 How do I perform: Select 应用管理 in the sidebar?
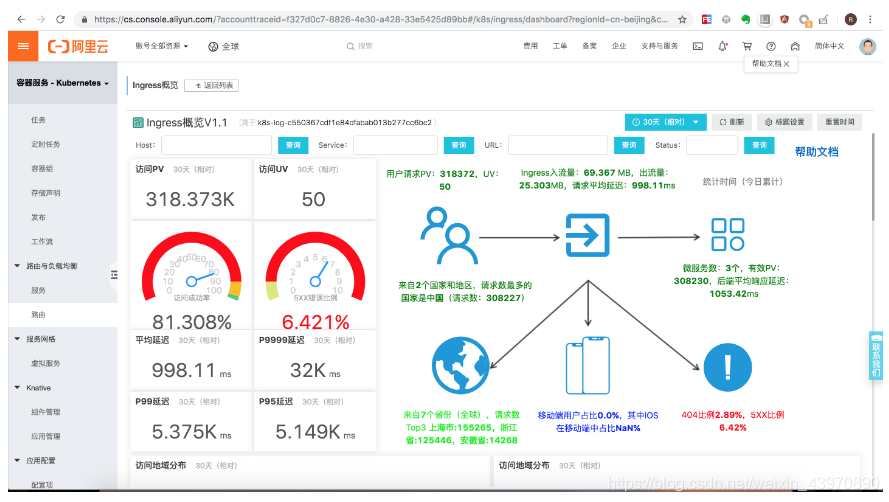point(45,436)
